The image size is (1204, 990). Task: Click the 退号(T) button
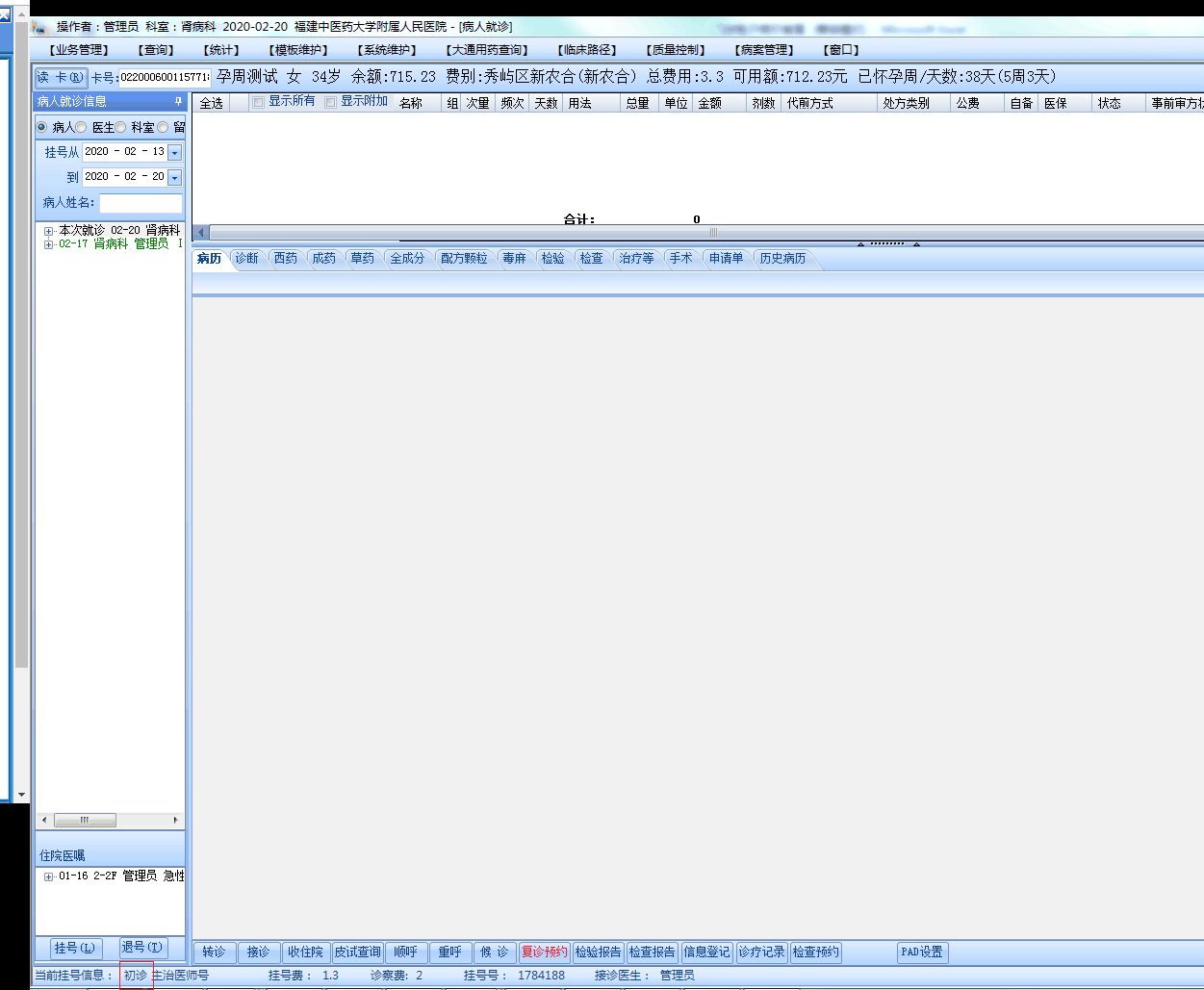click(x=141, y=948)
